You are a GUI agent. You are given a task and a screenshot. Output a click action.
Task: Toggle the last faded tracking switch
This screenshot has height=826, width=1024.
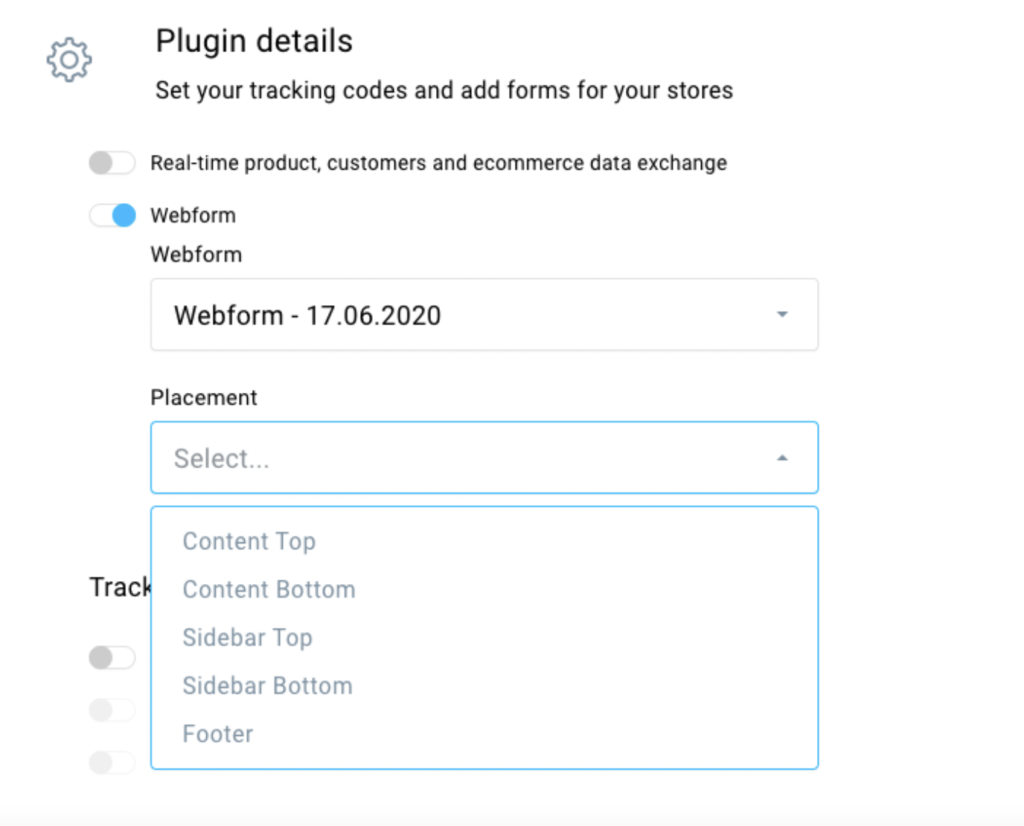tap(112, 762)
